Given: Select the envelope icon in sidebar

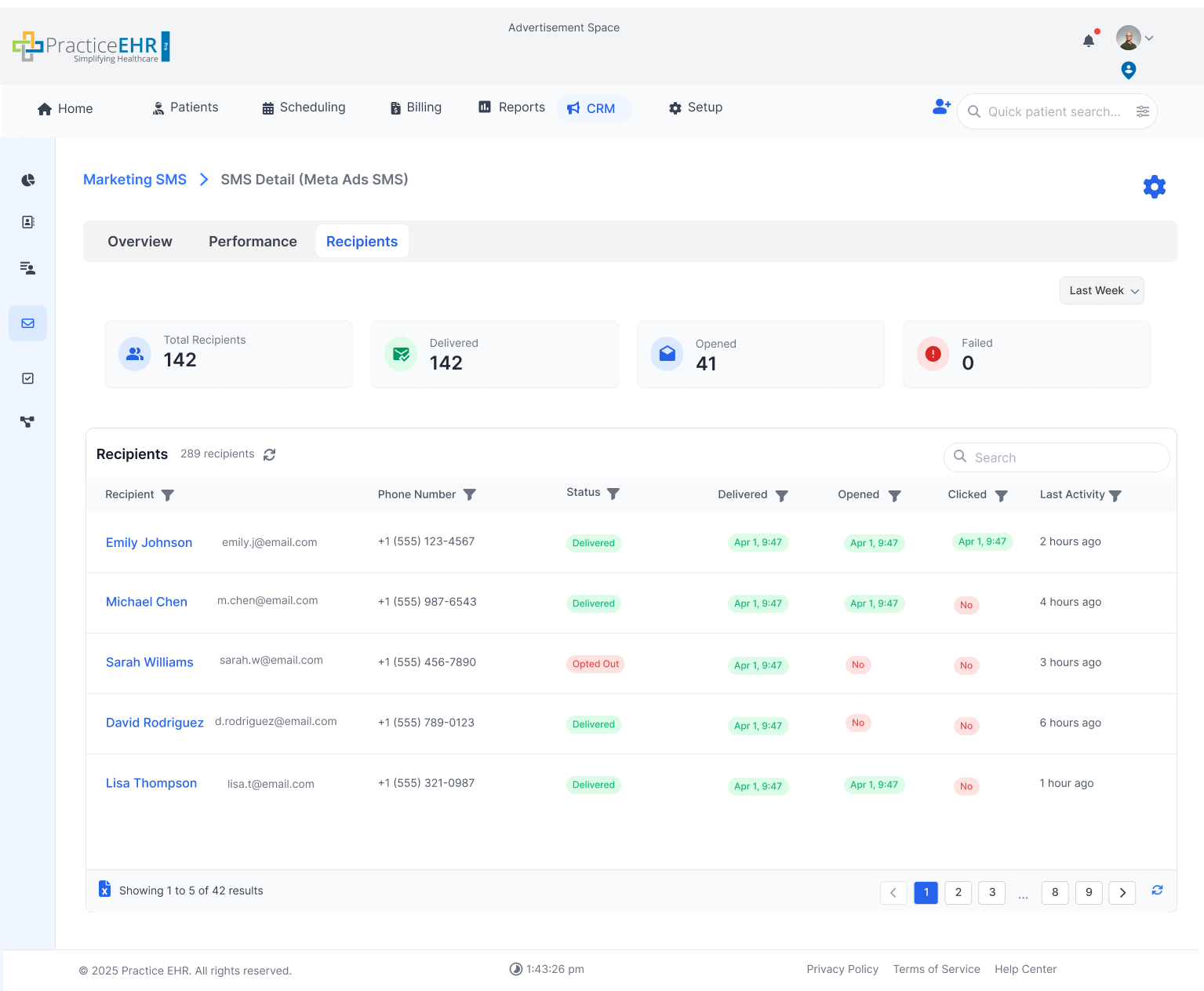Looking at the screenshot, I should point(28,323).
